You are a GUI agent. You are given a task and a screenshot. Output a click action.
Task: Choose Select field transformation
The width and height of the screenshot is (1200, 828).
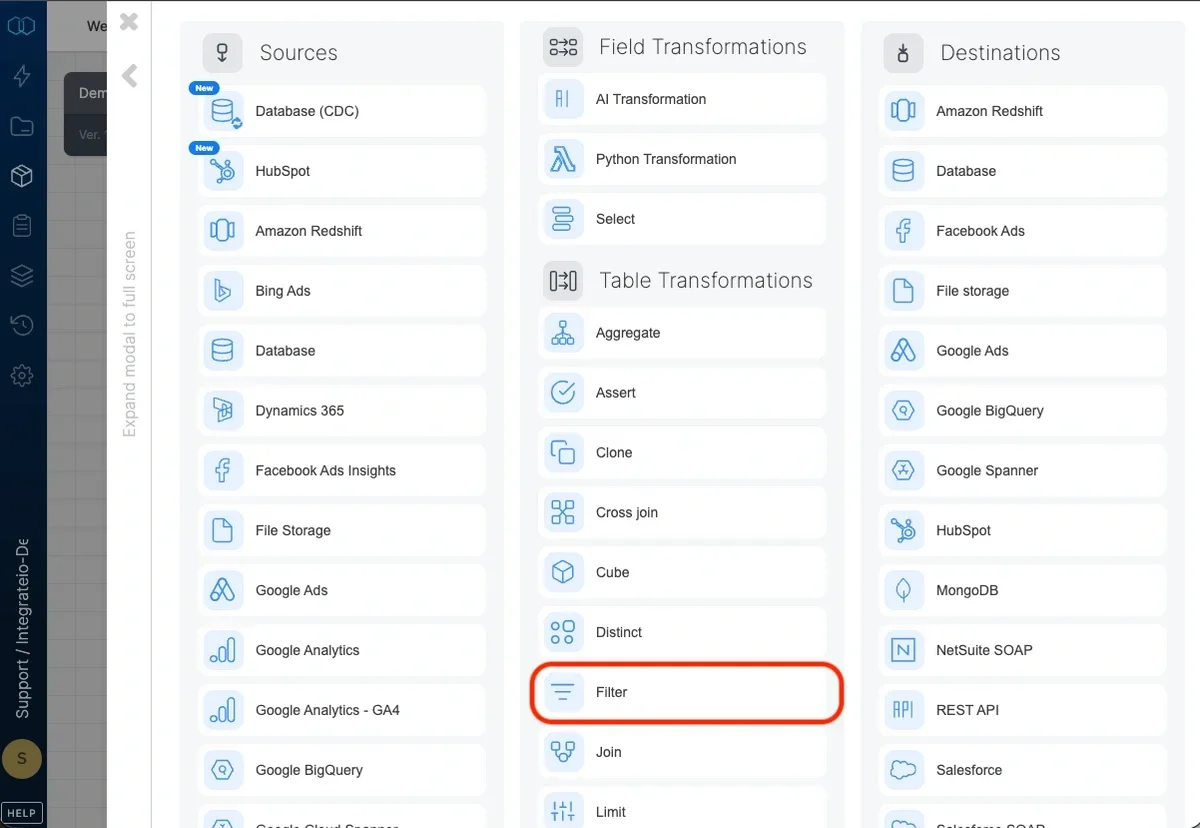point(682,219)
